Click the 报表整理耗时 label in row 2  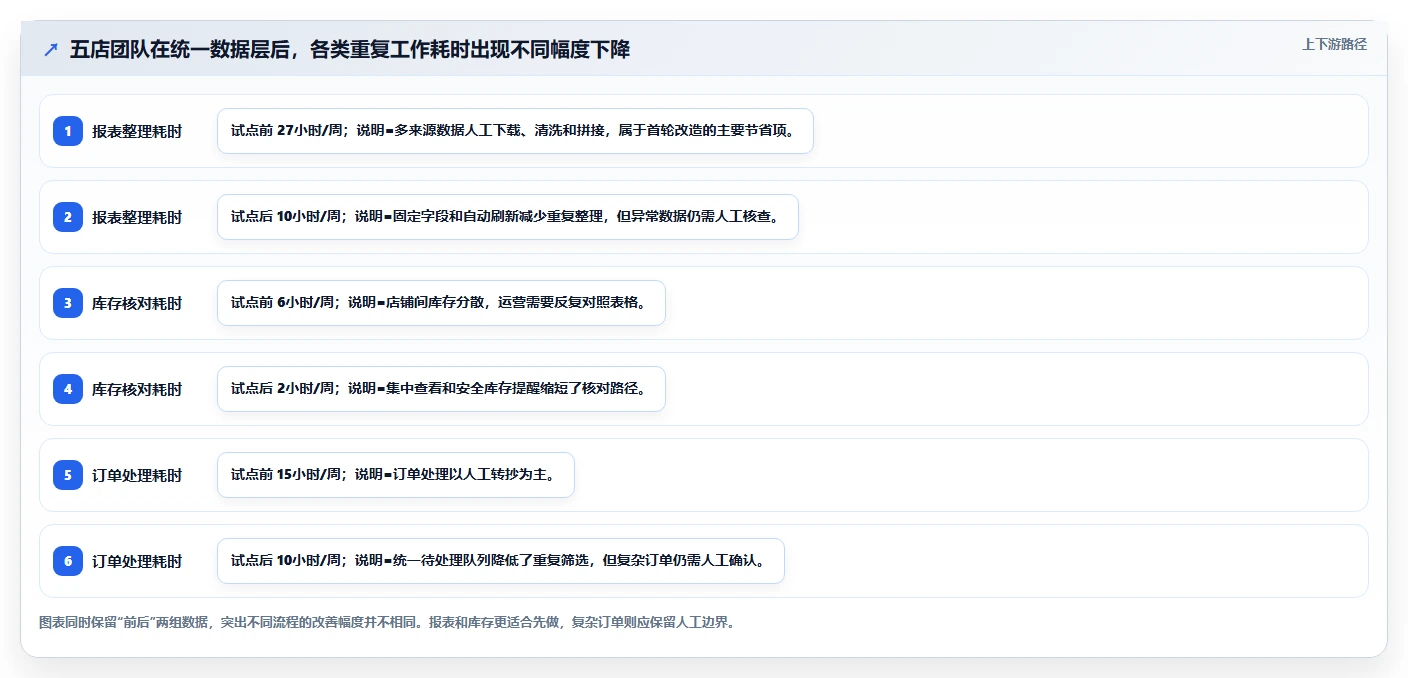click(137, 217)
